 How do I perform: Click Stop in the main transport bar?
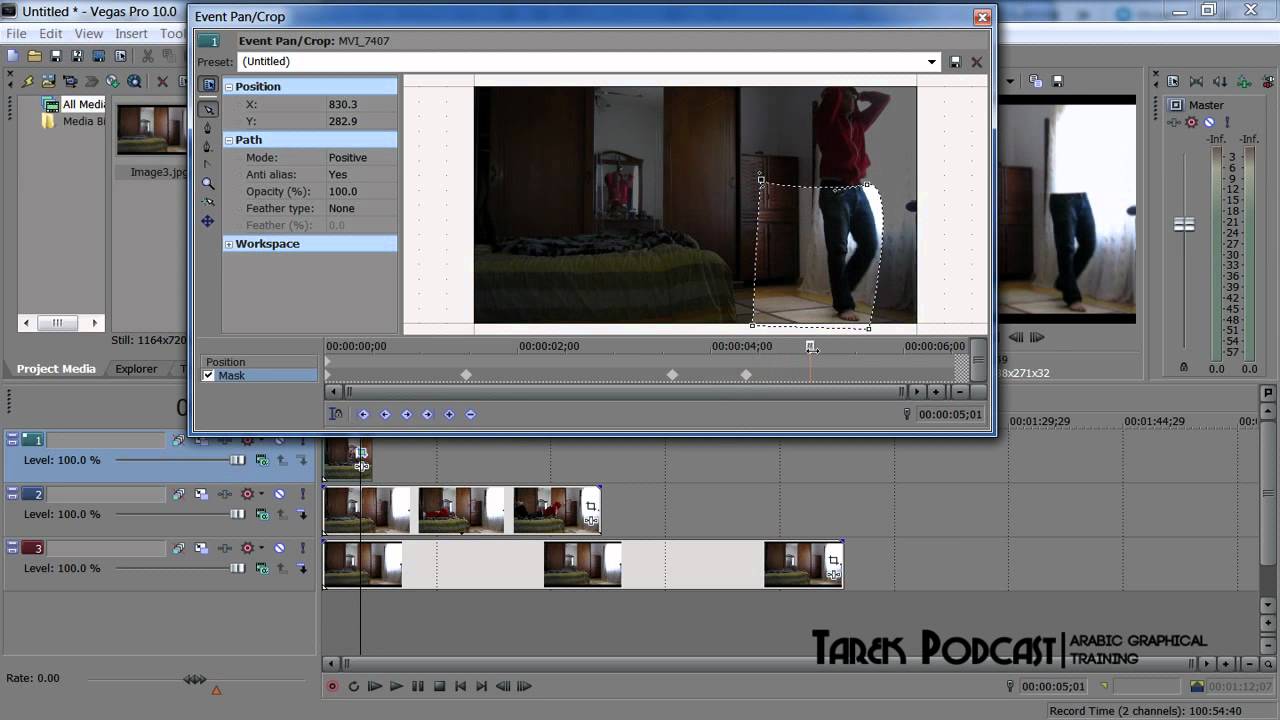(439, 686)
